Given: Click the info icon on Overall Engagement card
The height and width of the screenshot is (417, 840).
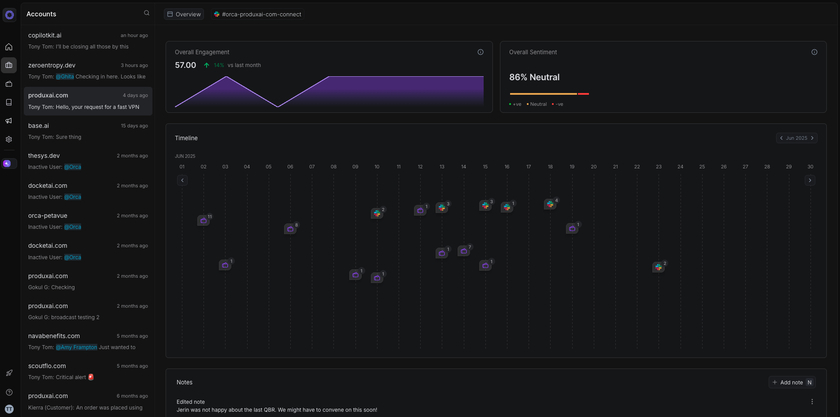Looking at the screenshot, I should (x=480, y=52).
